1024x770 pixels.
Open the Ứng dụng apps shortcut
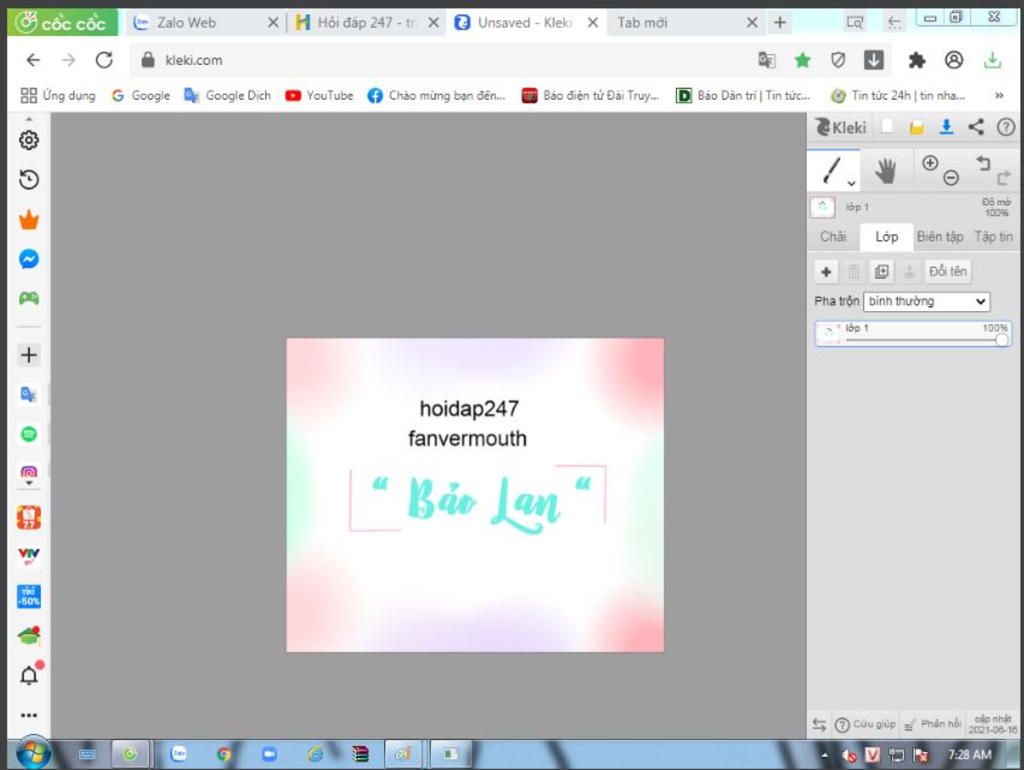click(57, 95)
